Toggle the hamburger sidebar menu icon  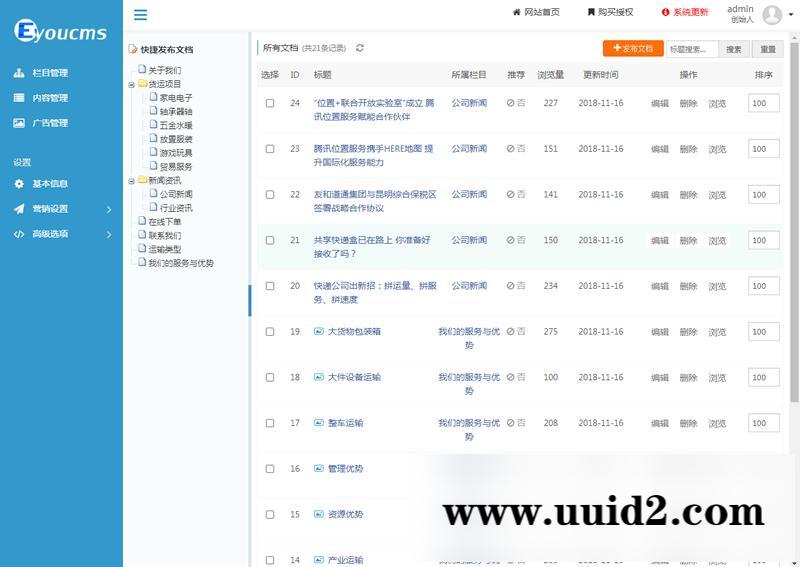140,15
